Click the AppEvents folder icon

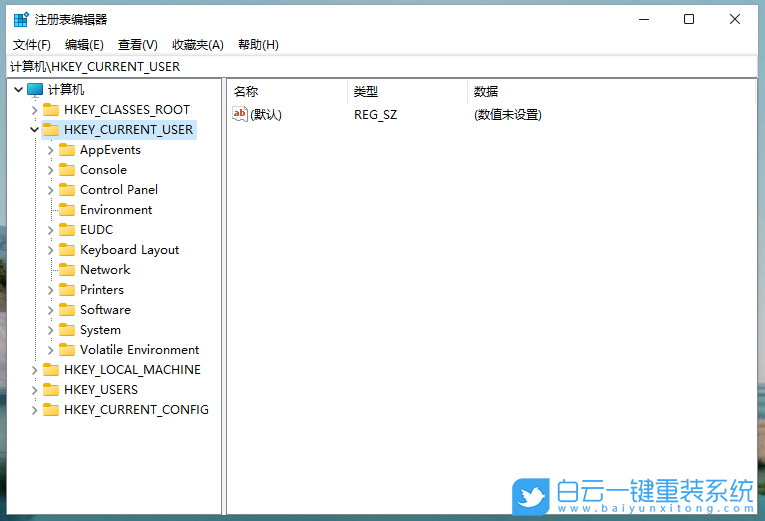point(67,150)
